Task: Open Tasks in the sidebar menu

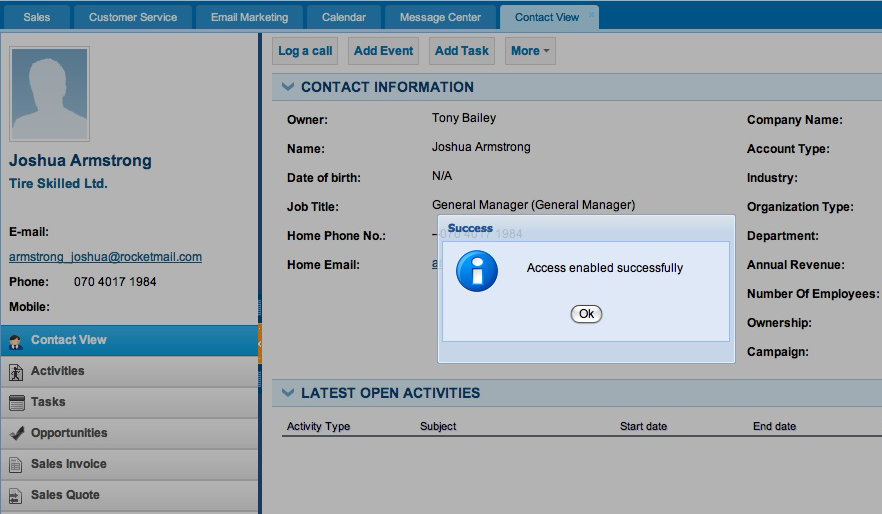Action: (x=129, y=402)
